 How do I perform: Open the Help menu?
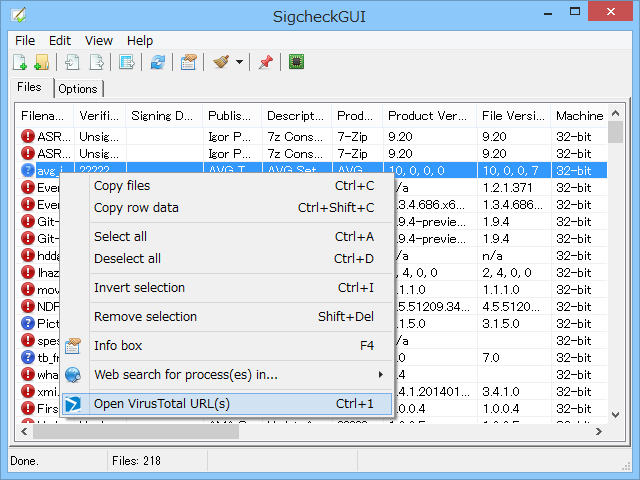(x=140, y=41)
